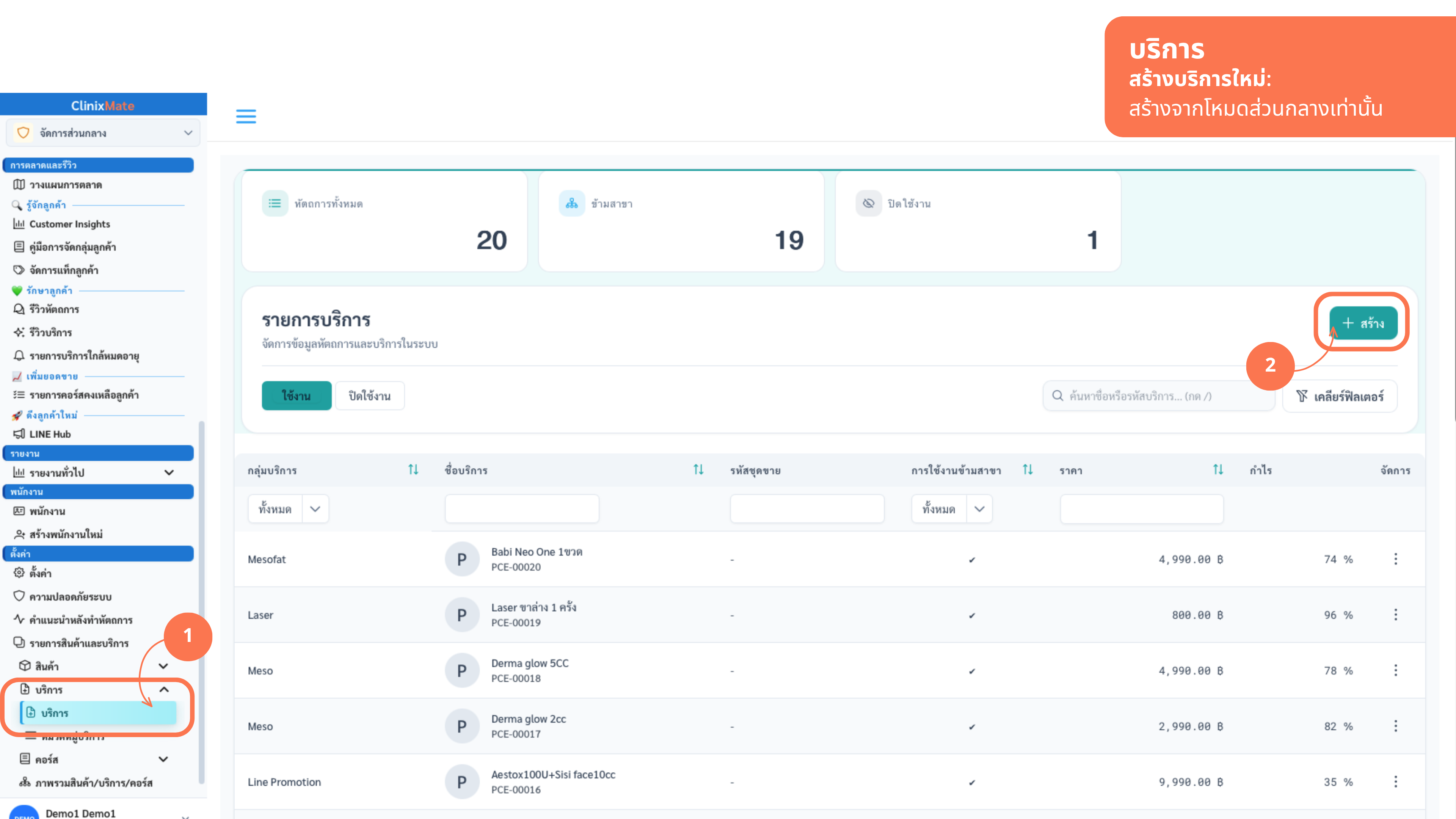Viewport: 1456px width, 819px height.
Task: Switch to the disabled services tab
Action: click(x=370, y=395)
